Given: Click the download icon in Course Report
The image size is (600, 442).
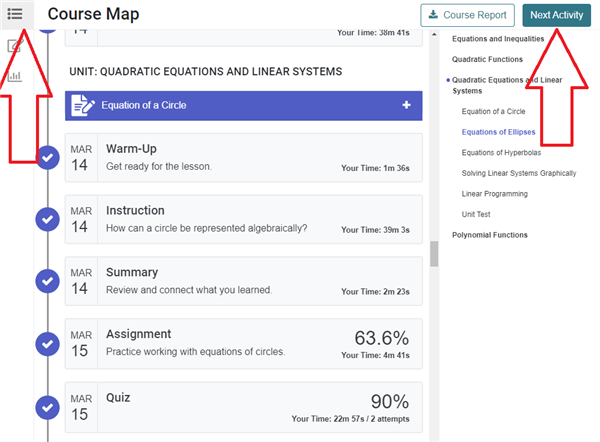Looking at the screenshot, I should point(433,15).
